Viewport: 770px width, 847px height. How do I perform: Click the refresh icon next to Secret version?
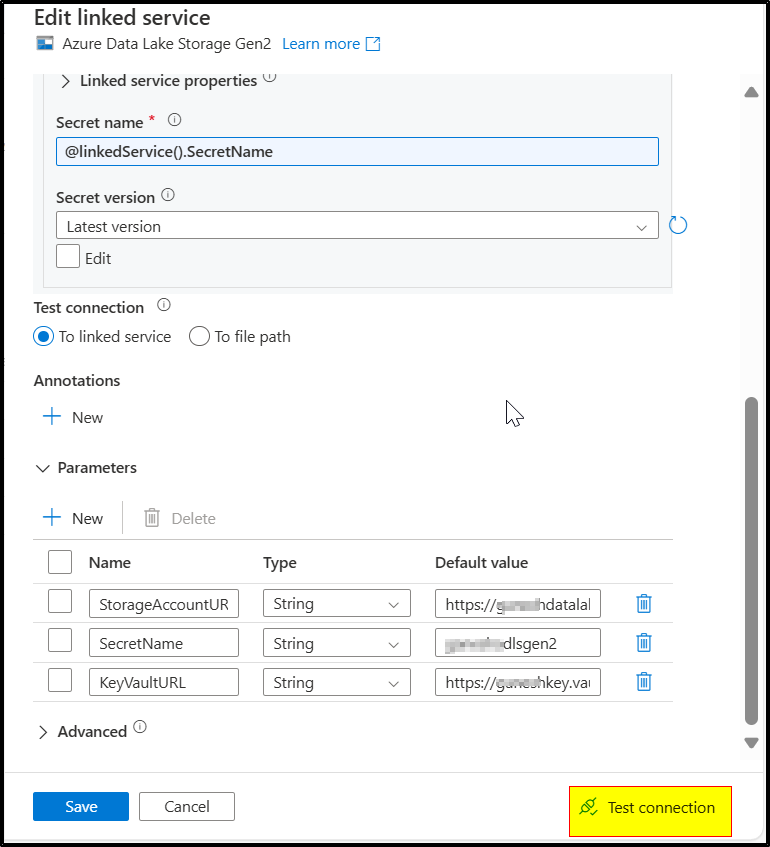coord(678,225)
